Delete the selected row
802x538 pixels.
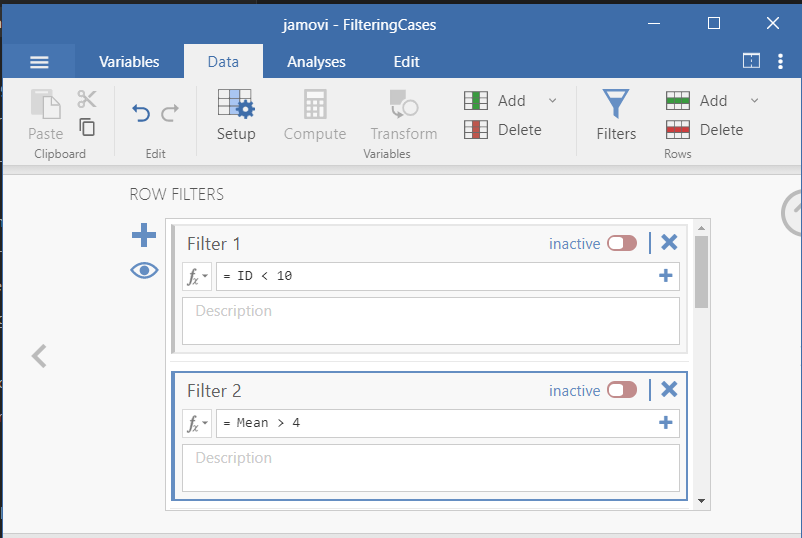click(x=704, y=130)
